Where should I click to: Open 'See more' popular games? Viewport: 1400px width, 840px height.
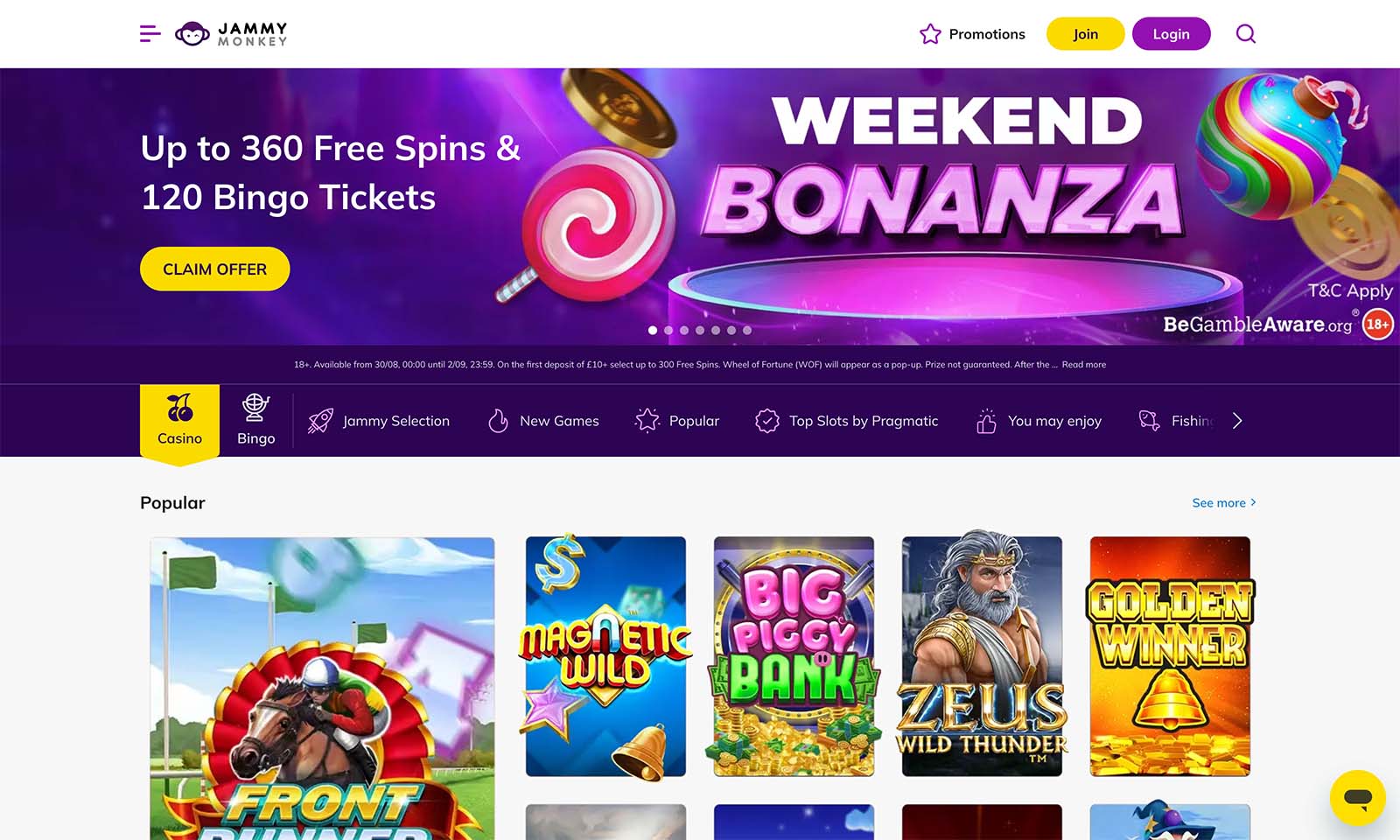point(1222,503)
